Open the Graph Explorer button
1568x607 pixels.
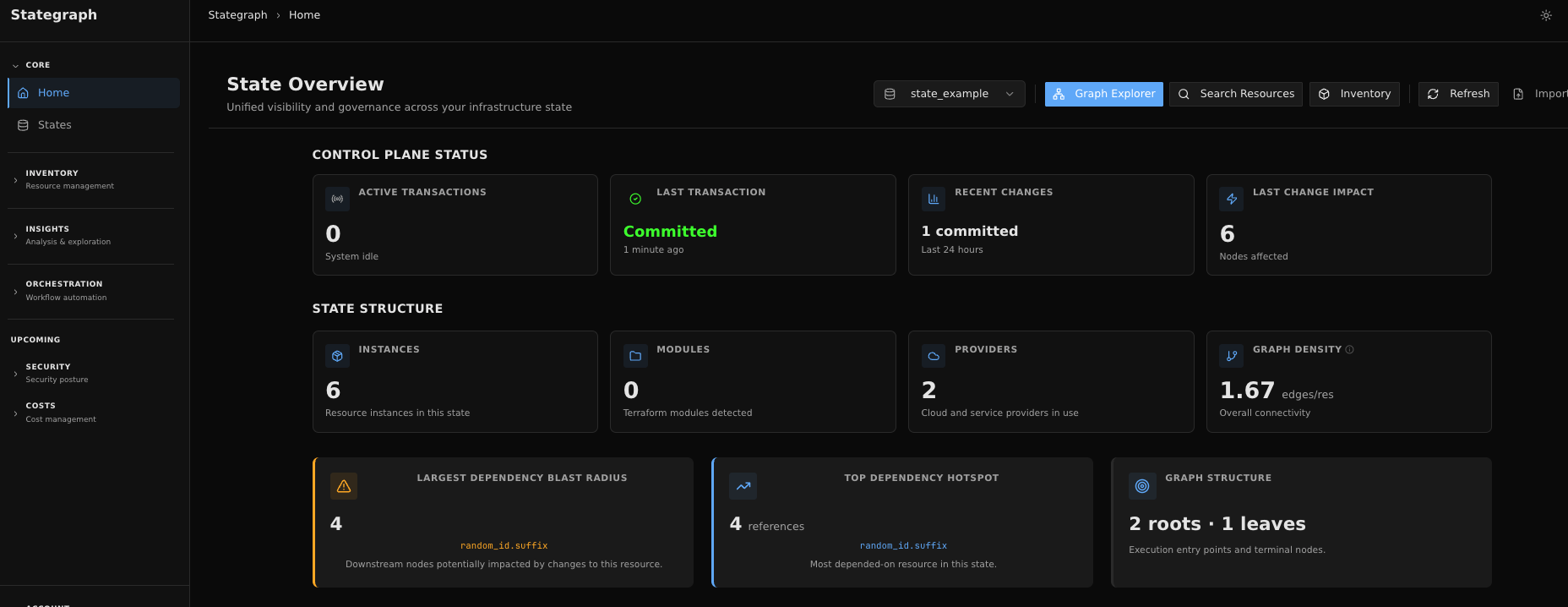[1104, 94]
